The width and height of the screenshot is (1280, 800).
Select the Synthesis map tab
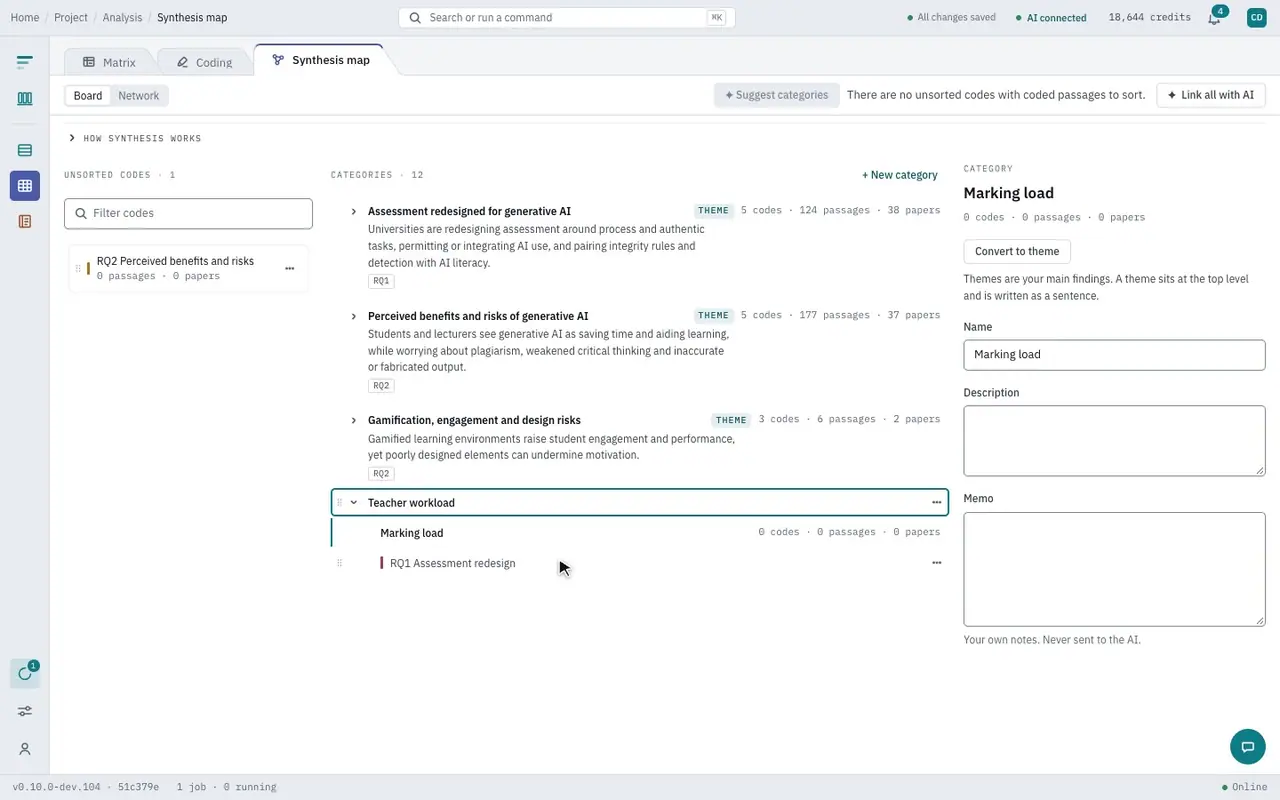click(x=321, y=60)
